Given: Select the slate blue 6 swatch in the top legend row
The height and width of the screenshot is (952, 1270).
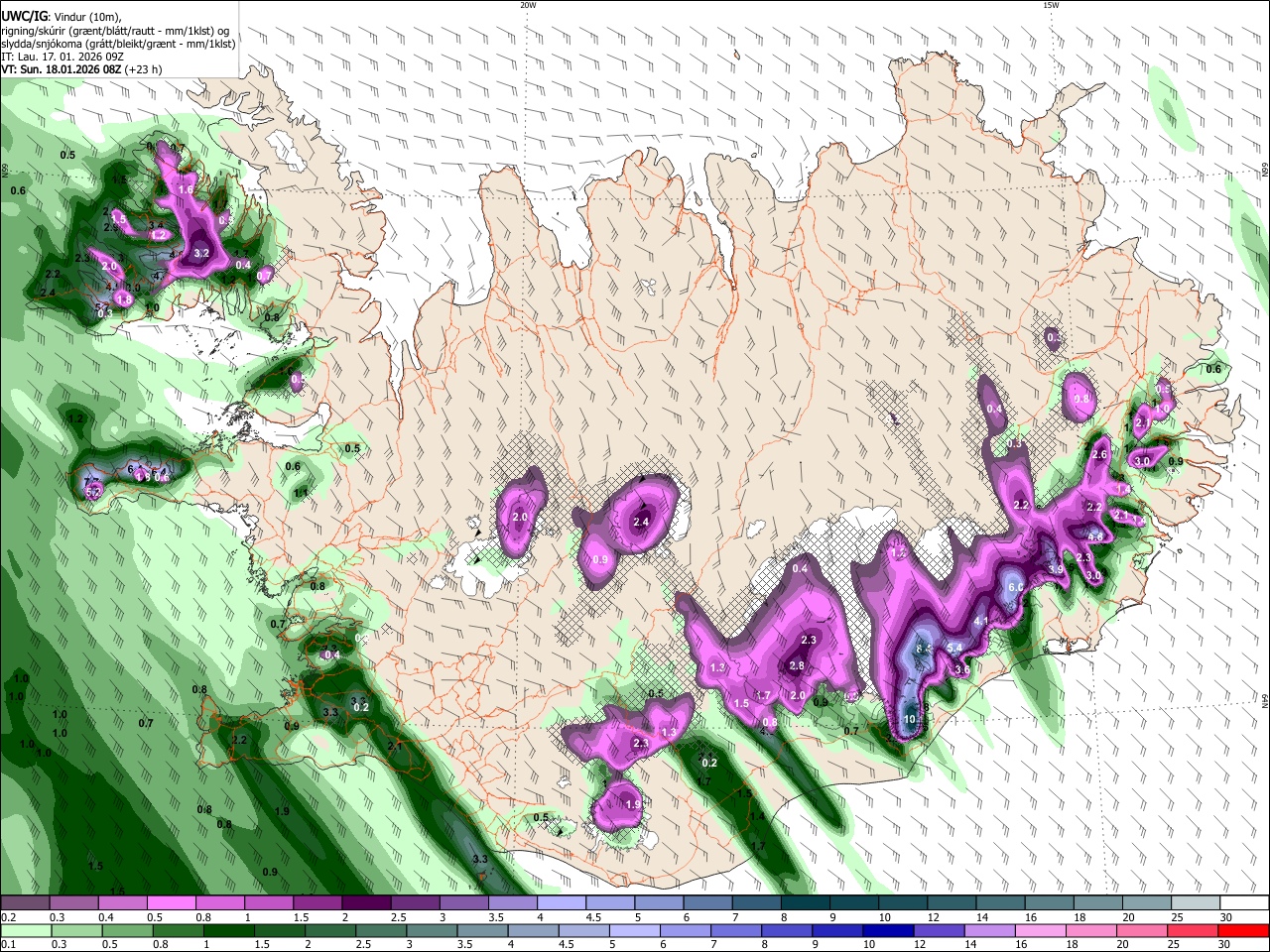Looking at the screenshot, I should [x=705, y=903].
